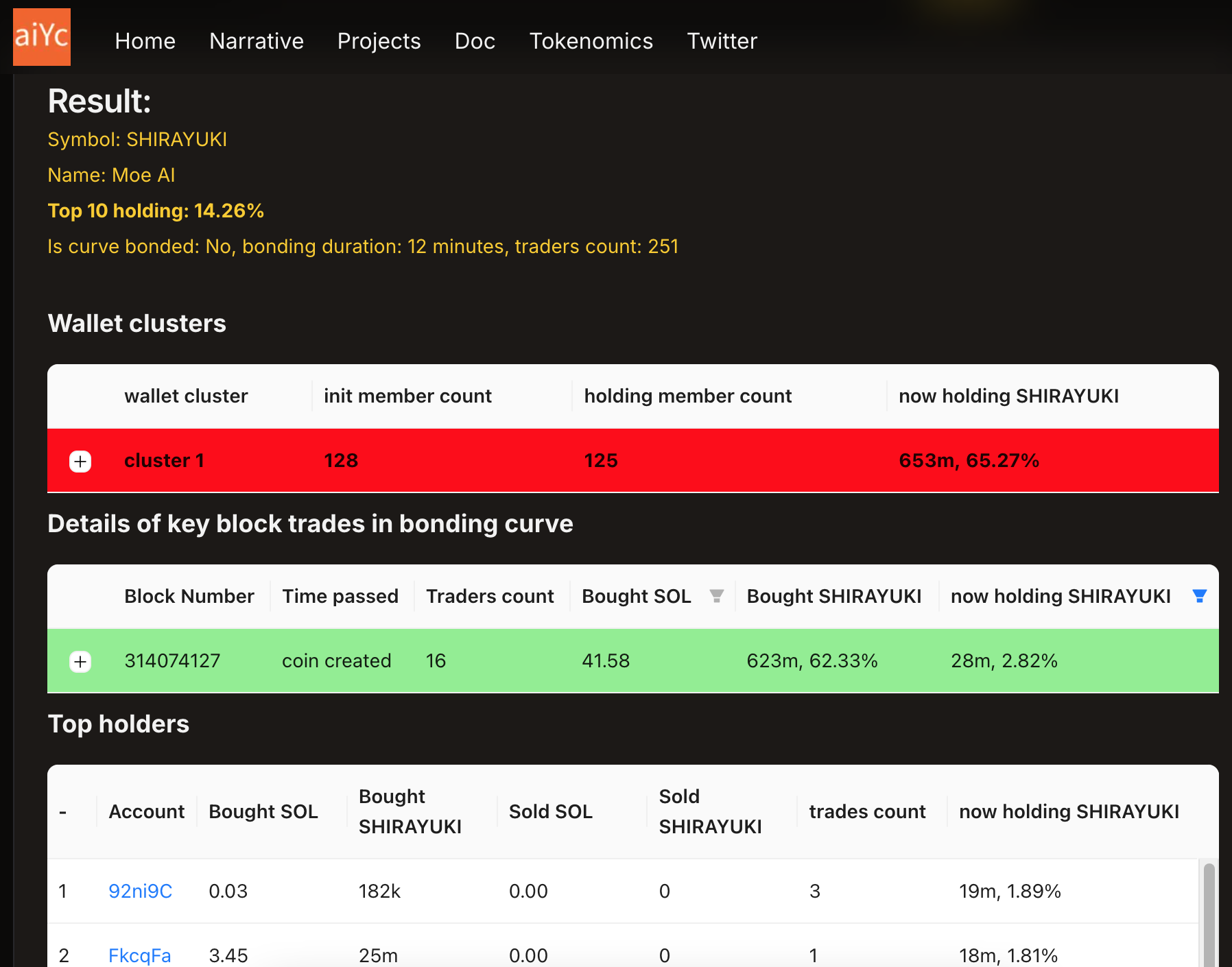1232x967 pixels.
Task: Select the red cluster 1 holding value
Action: click(x=969, y=460)
